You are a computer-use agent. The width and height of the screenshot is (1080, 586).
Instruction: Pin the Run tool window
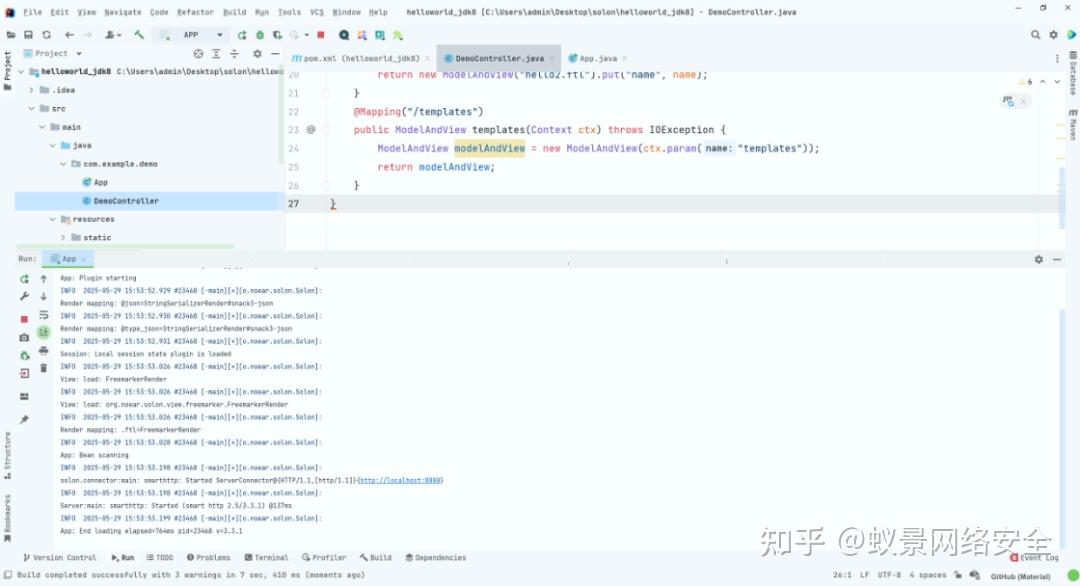23,419
